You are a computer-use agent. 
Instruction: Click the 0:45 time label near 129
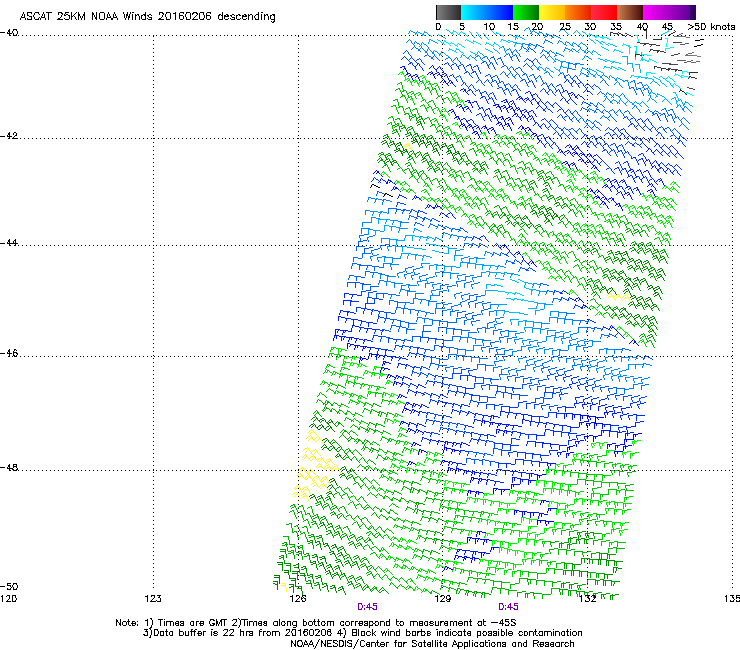(x=508, y=607)
